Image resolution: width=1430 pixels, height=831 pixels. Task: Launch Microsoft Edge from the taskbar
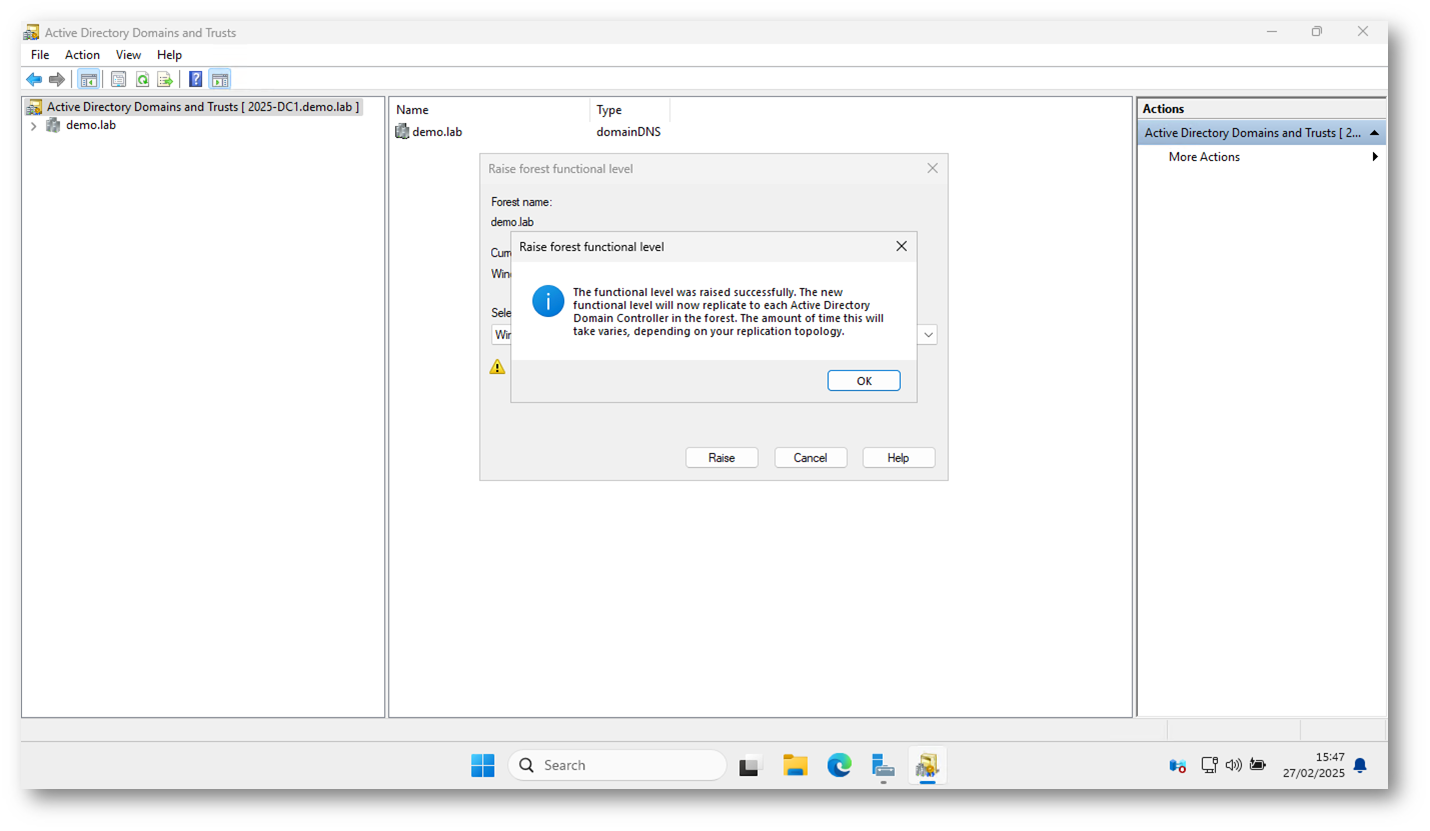point(839,765)
